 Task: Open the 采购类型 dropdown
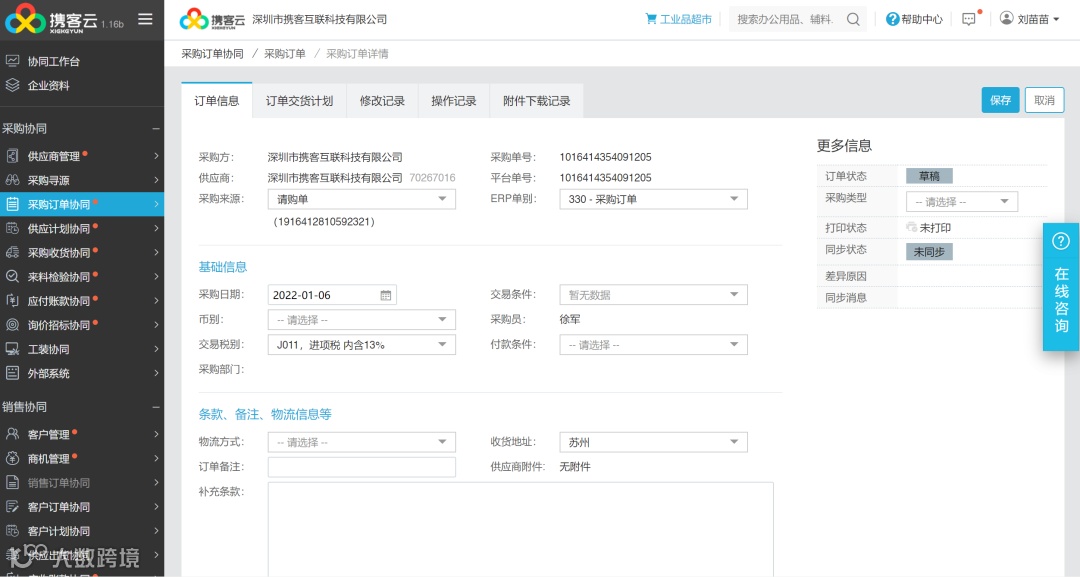click(962, 201)
